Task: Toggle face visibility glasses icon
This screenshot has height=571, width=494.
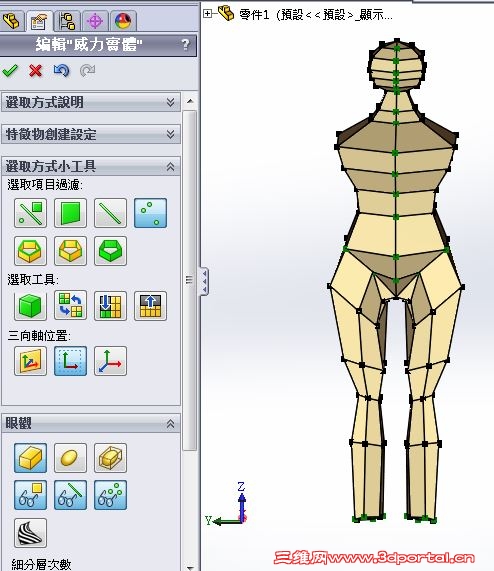Action: pos(31,495)
